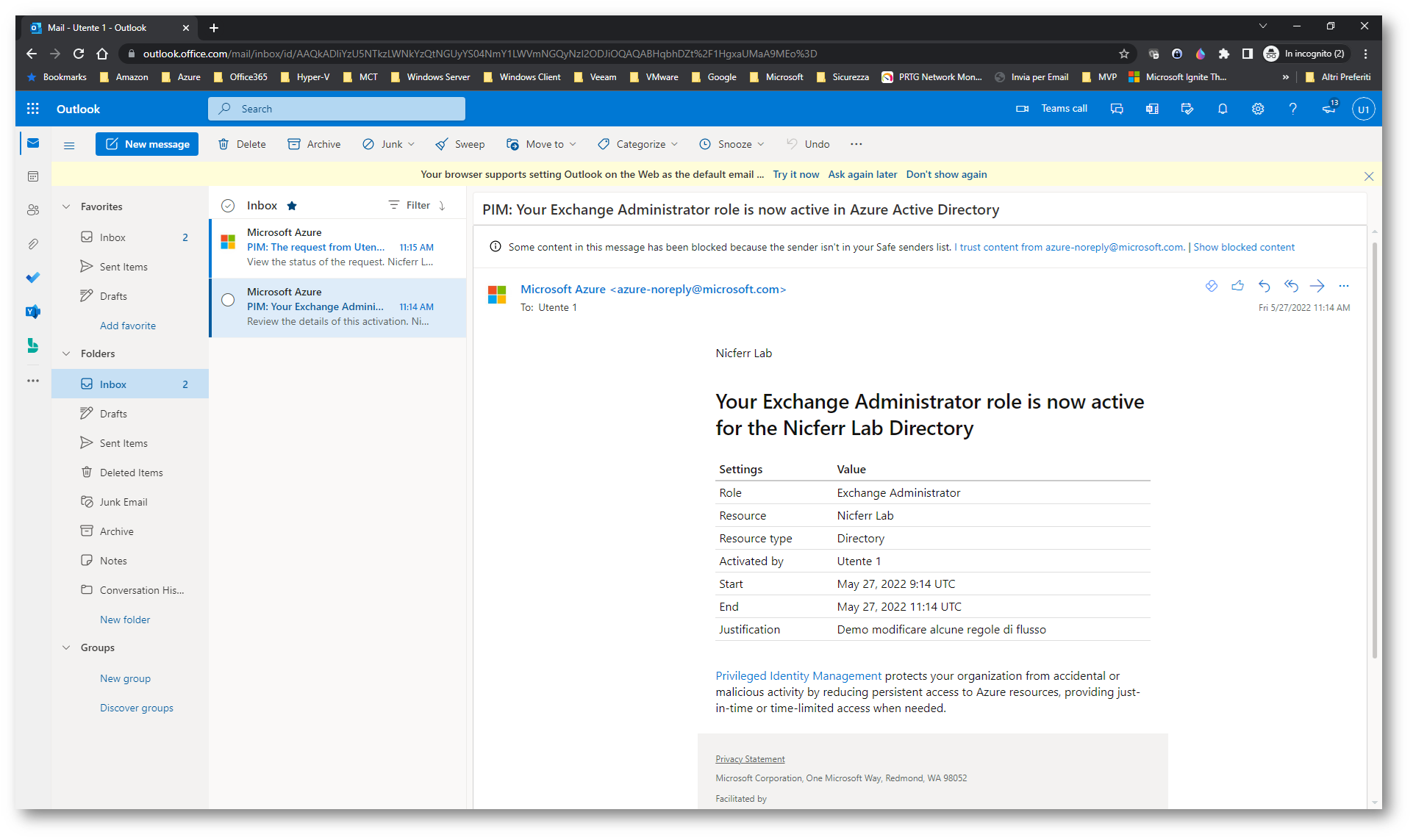Open the To Do checkmark icon

coord(33,278)
